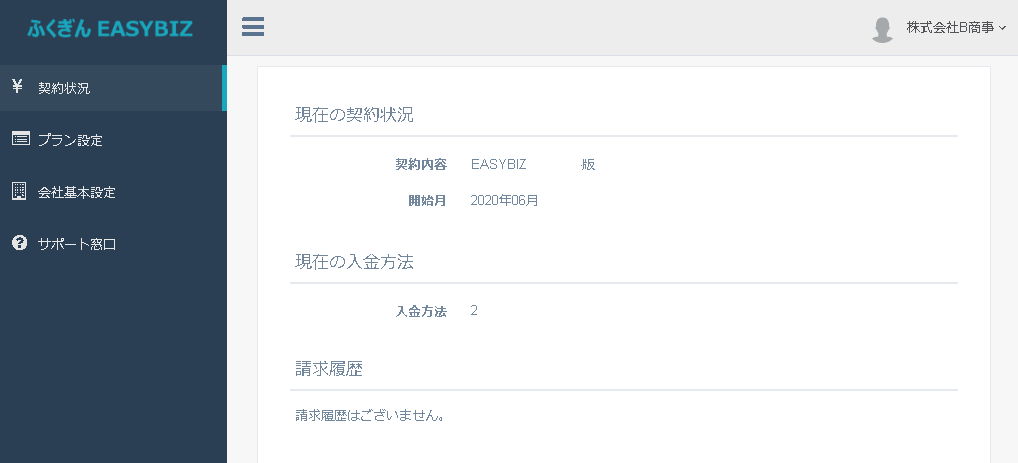Click the 請求履歴はございません message
1018x463 pixels.
(370, 415)
